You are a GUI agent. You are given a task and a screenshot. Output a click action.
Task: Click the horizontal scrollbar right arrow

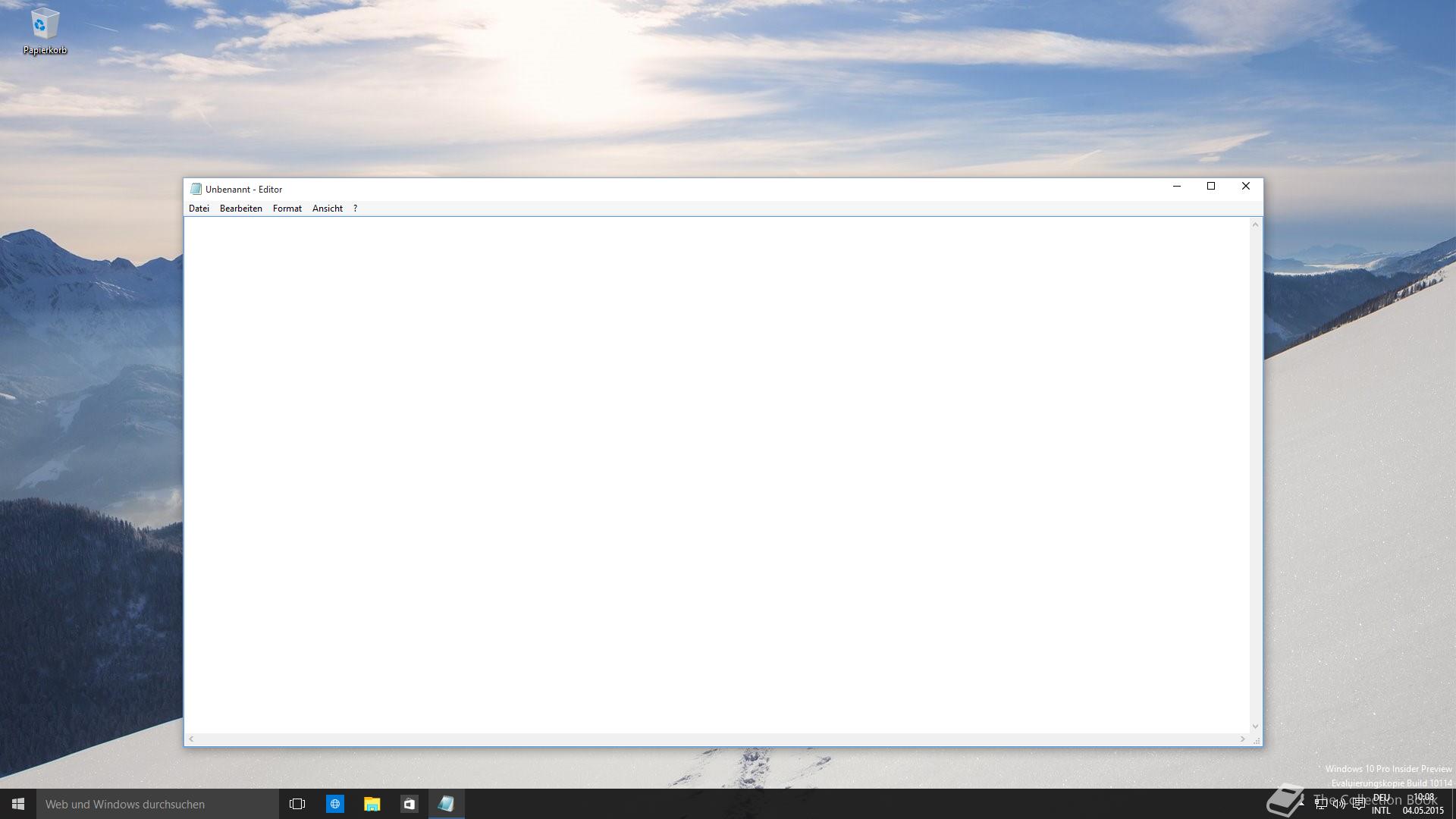(1242, 739)
